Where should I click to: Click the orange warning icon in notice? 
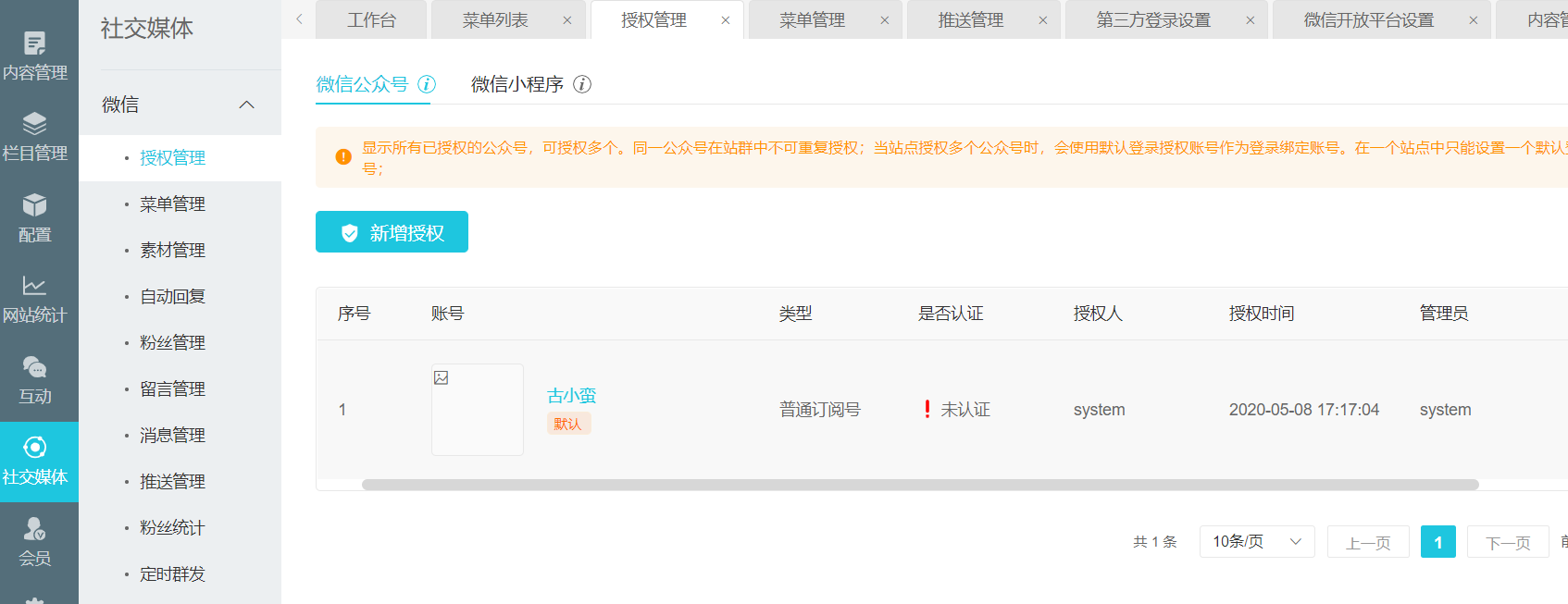(343, 156)
